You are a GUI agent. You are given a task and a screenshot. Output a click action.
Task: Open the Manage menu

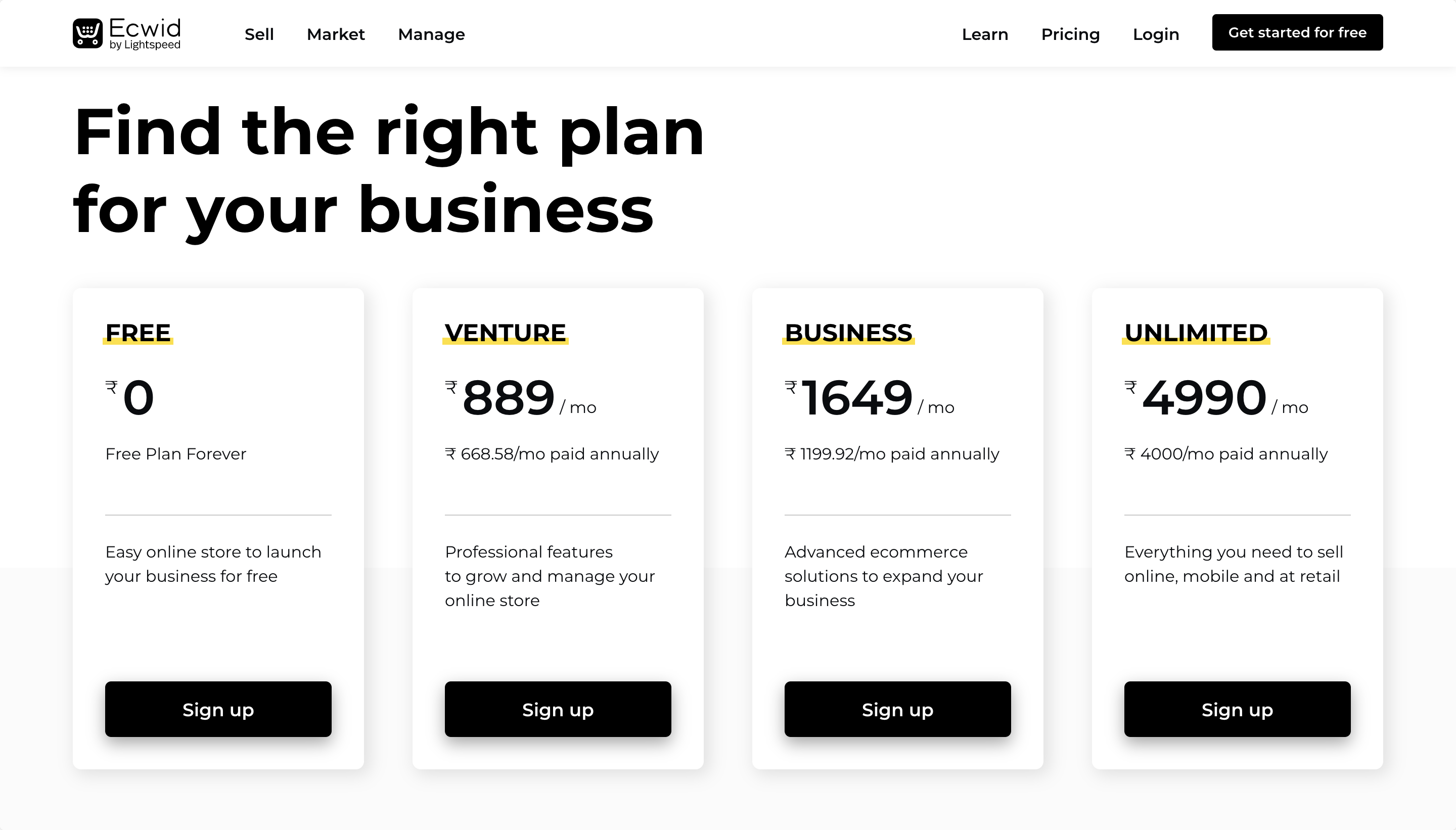point(431,34)
